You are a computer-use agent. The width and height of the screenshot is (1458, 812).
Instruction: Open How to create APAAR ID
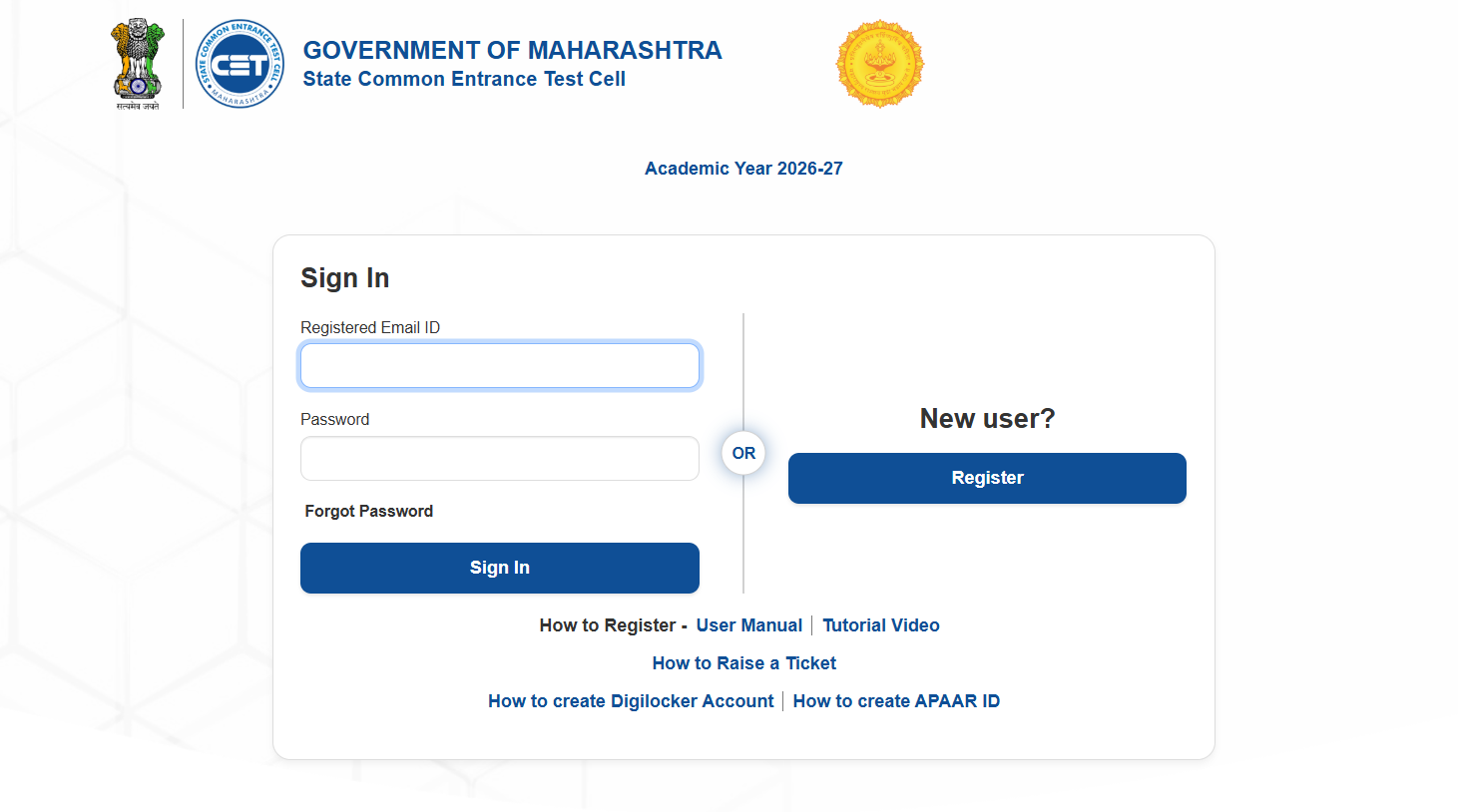click(896, 701)
